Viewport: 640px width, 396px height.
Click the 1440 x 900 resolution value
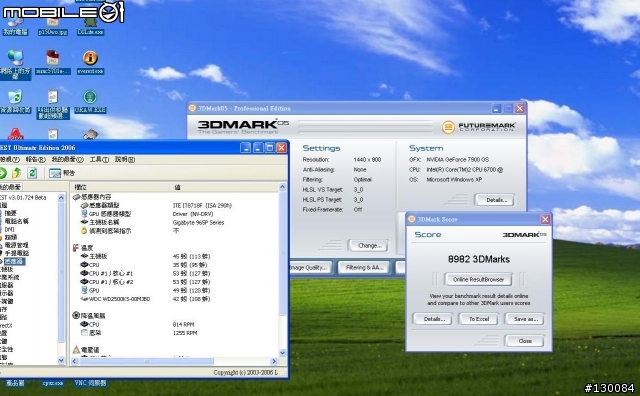[367, 160]
